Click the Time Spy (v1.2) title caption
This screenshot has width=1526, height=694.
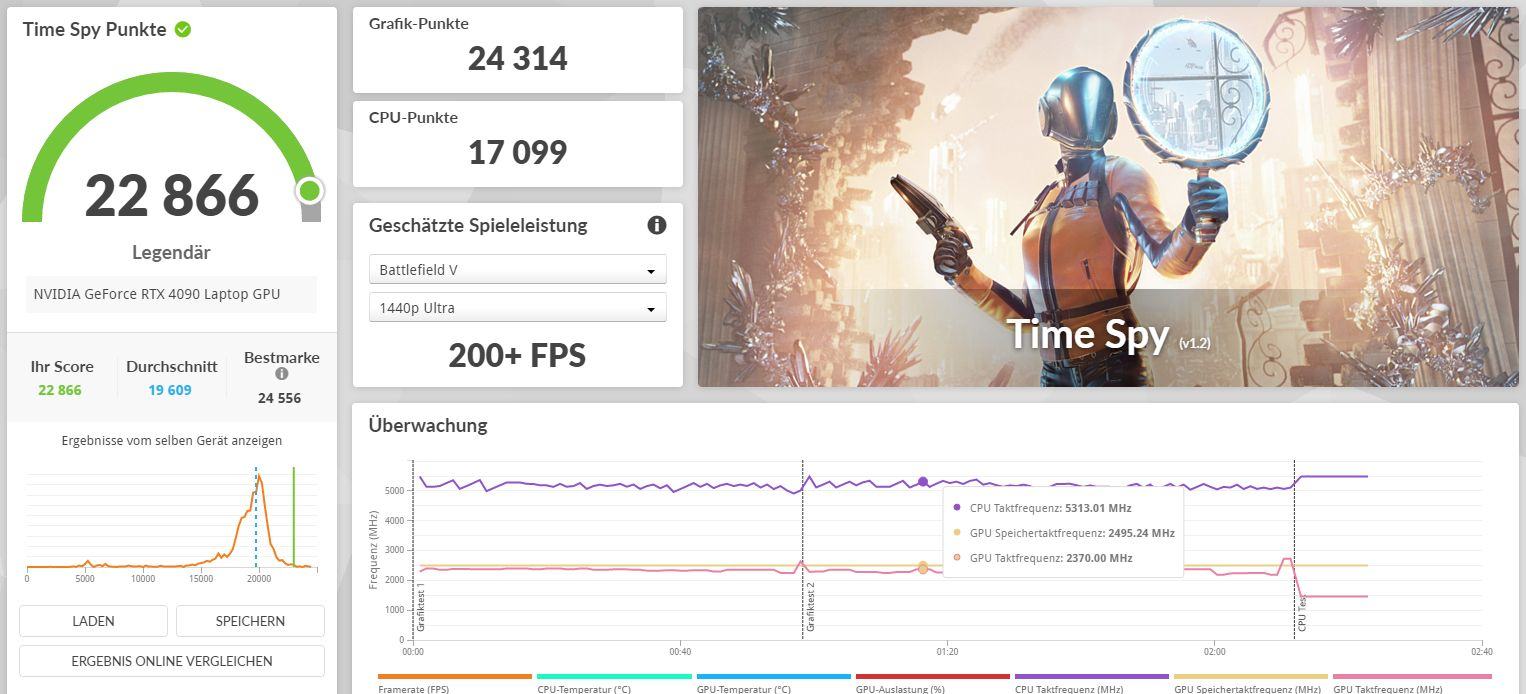pyautogui.click(x=1108, y=335)
